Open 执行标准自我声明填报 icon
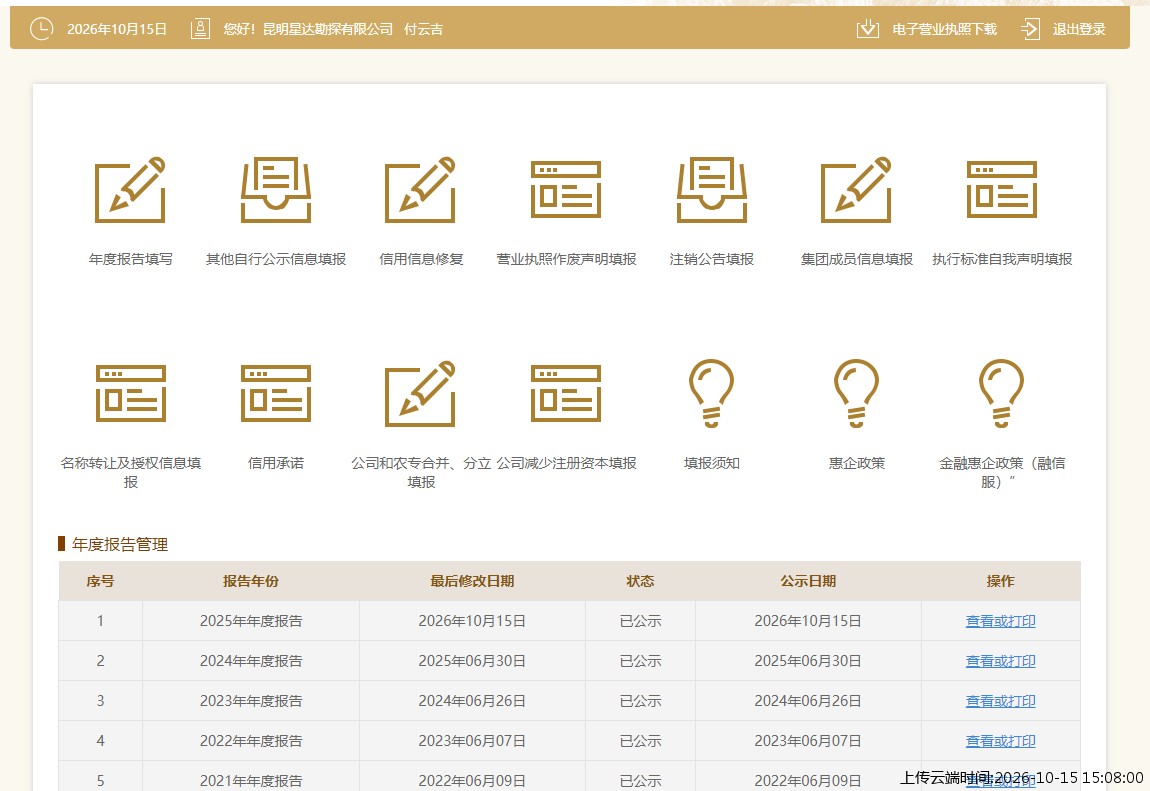The width and height of the screenshot is (1150, 791). pos(1002,190)
